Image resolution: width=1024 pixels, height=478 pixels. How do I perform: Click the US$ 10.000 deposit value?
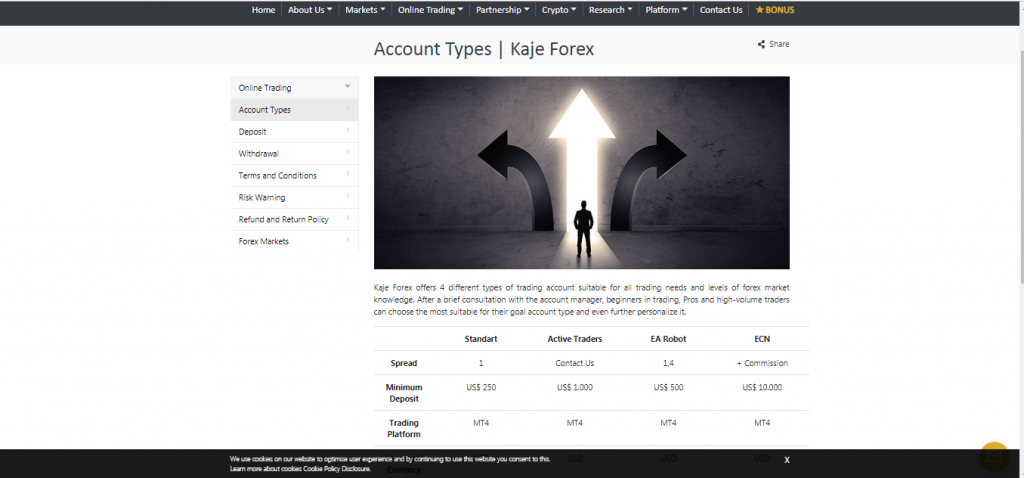762,387
